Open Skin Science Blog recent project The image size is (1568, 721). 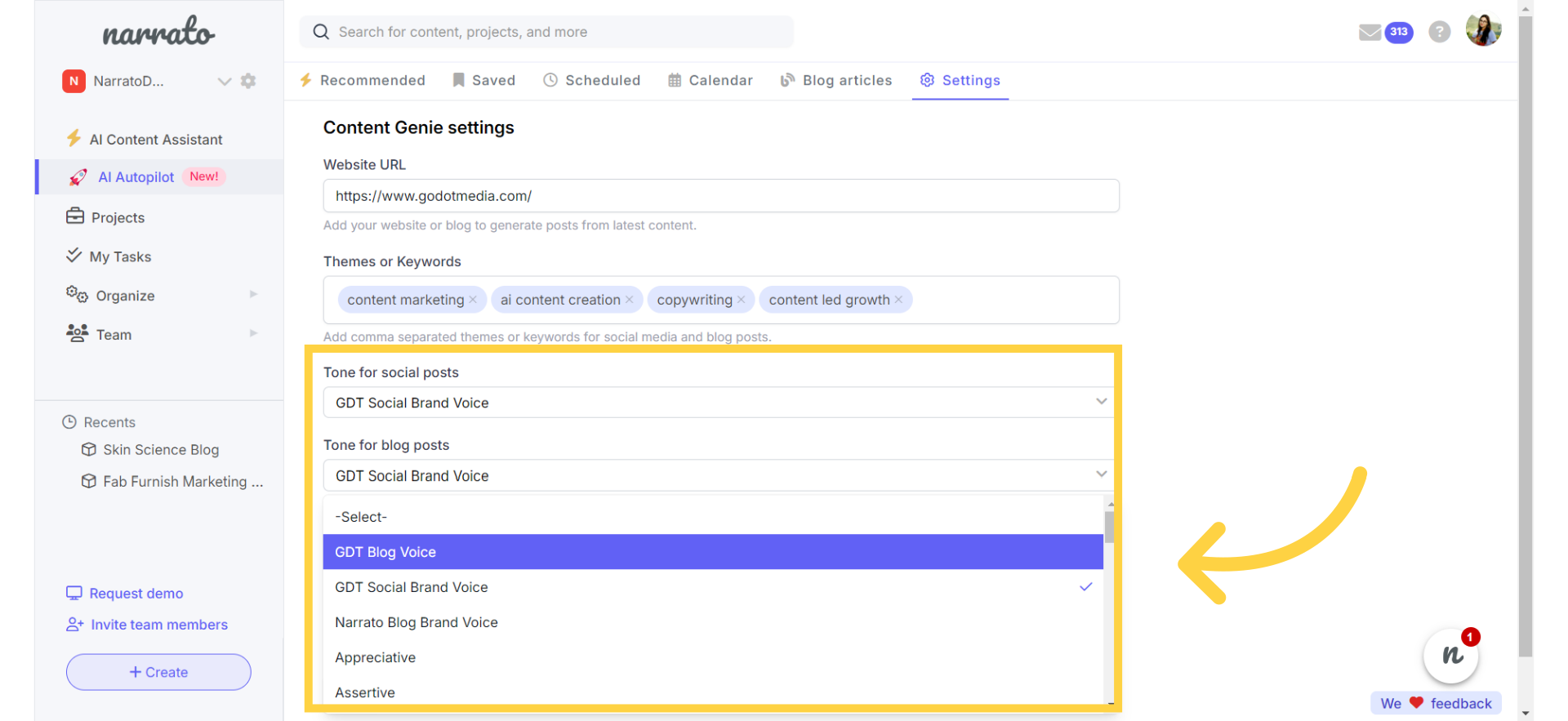pos(161,450)
